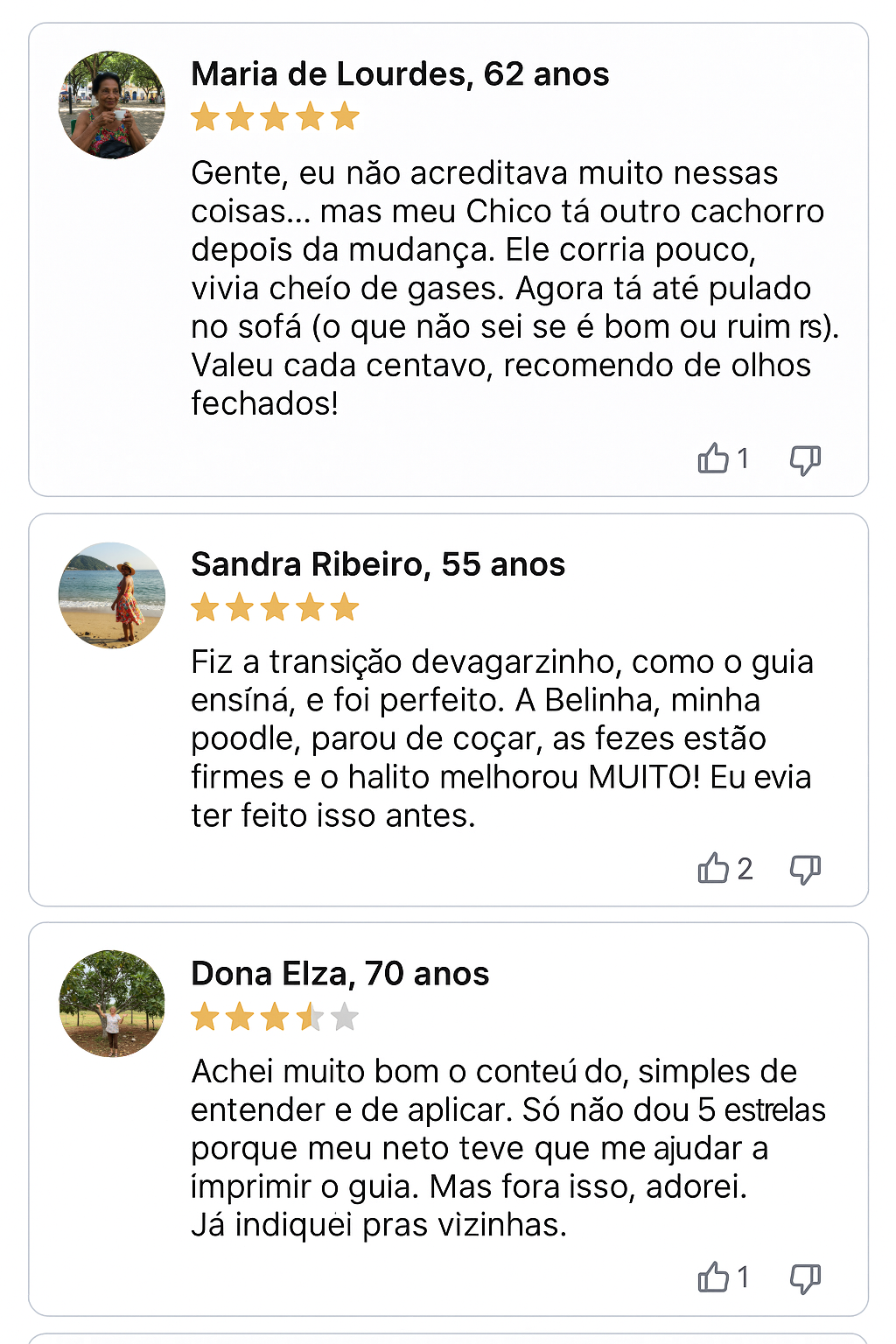Click Dona Elza's three-and-a-half star rating
This screenshot has height=1344, width=896.
[x=275, y=1017]
